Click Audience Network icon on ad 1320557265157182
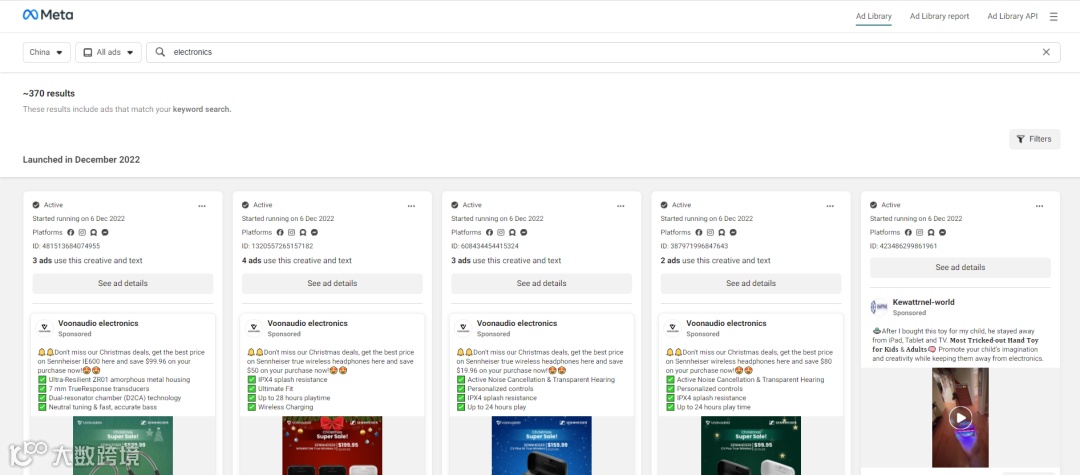The width and height of the screenshot is (1080, 475). coord(303,233)
